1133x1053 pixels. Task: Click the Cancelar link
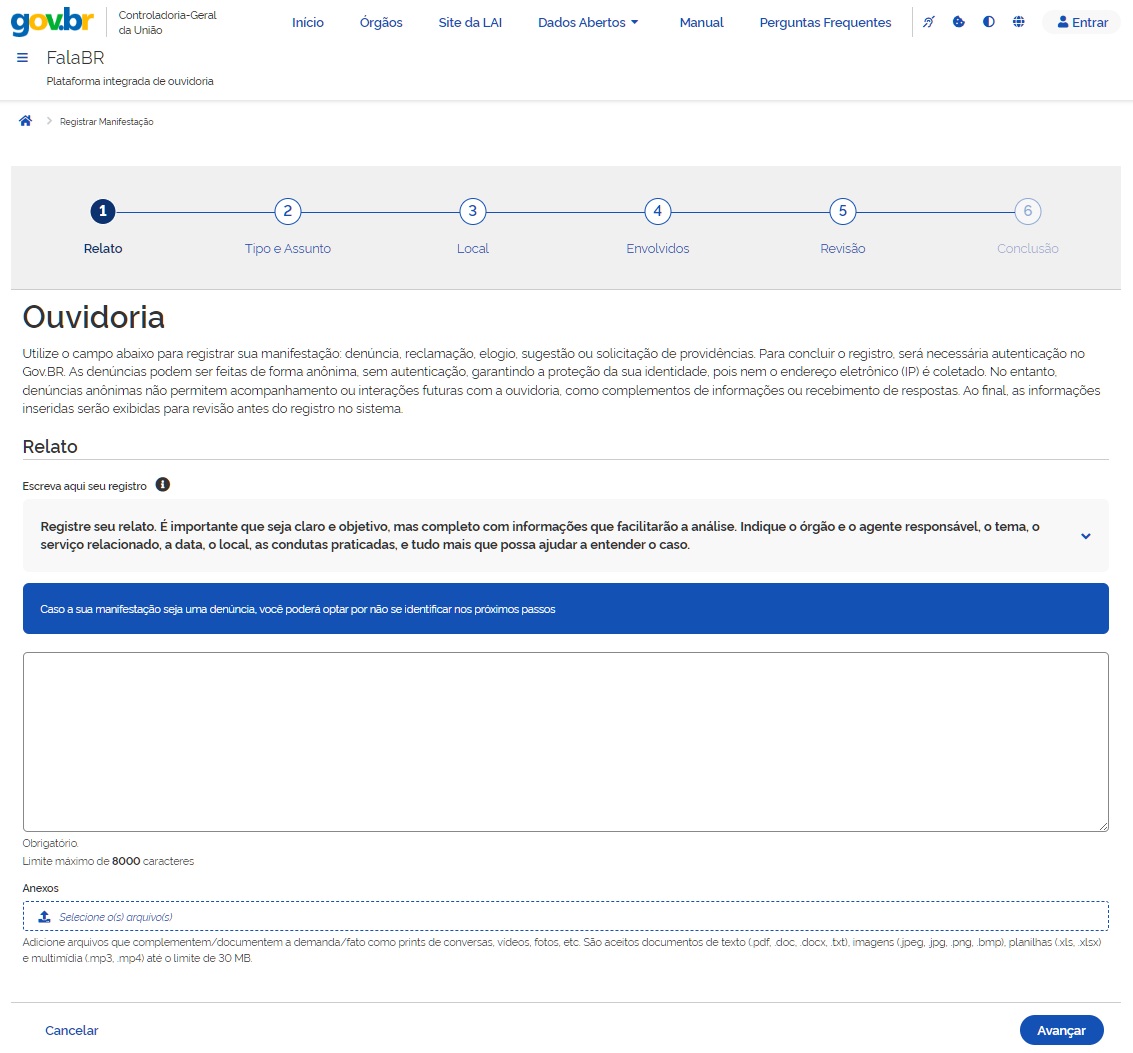pyautogui.click(x=72, y=1030)
